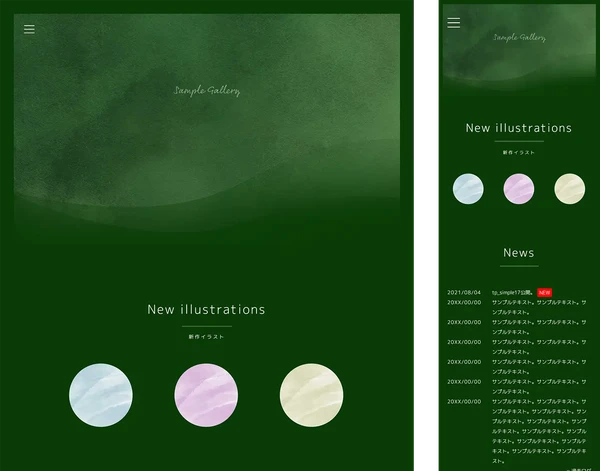Click the News heading
The image size is (600, 471).
[x=519, y=253]
